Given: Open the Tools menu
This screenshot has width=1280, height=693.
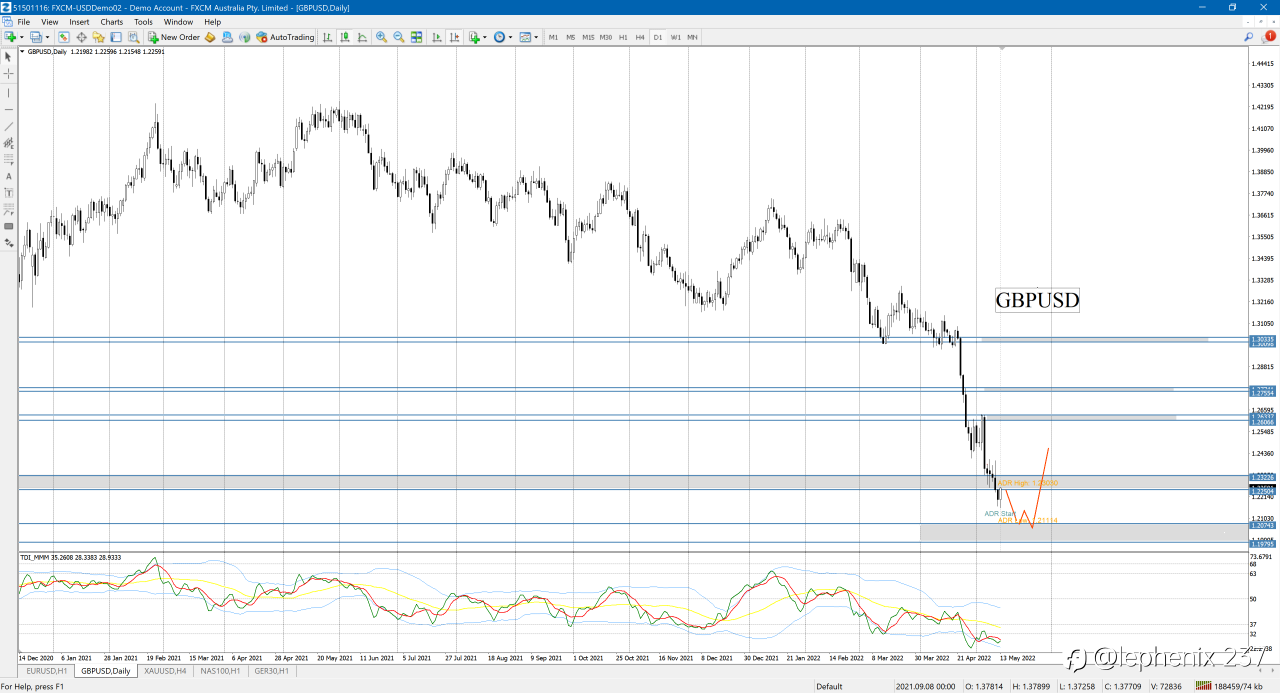Looking at the screenshot, I should (143, 21).
